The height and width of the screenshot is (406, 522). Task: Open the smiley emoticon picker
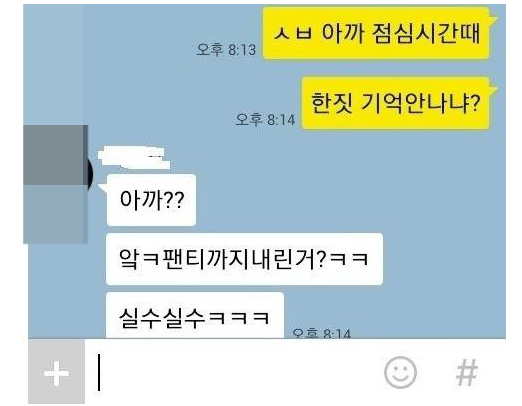400,372
